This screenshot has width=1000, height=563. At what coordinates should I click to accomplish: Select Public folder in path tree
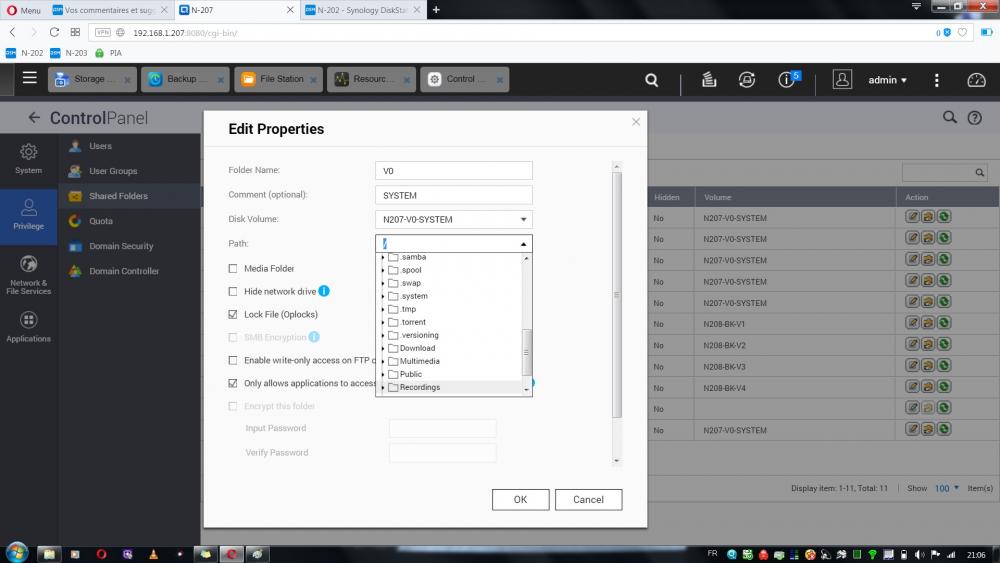tap(411, 374)
